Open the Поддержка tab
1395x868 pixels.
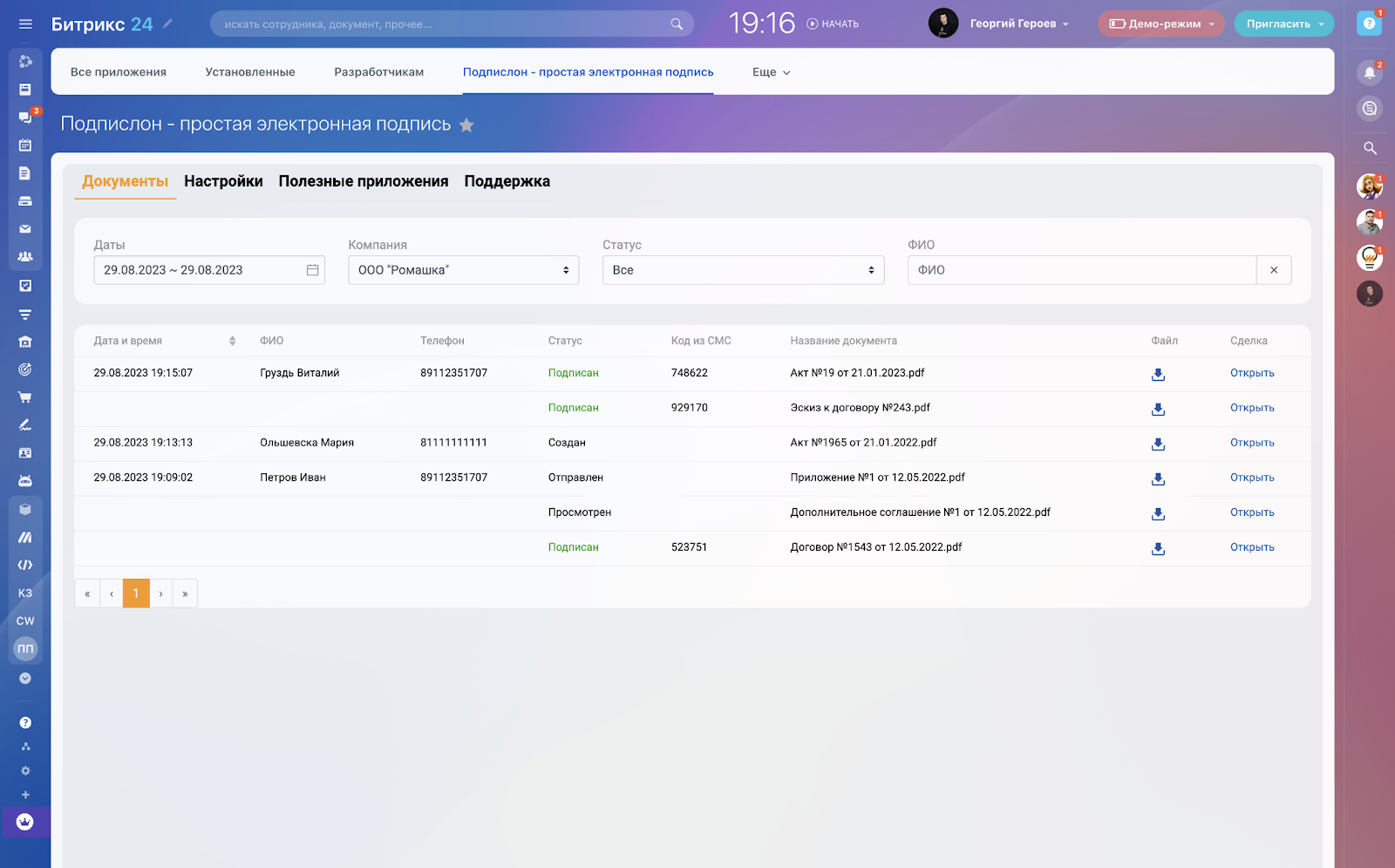(507, 181)
